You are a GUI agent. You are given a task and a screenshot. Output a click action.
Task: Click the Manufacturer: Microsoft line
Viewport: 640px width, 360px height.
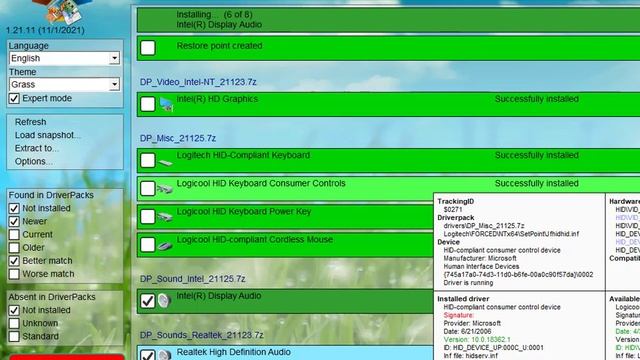480,258
